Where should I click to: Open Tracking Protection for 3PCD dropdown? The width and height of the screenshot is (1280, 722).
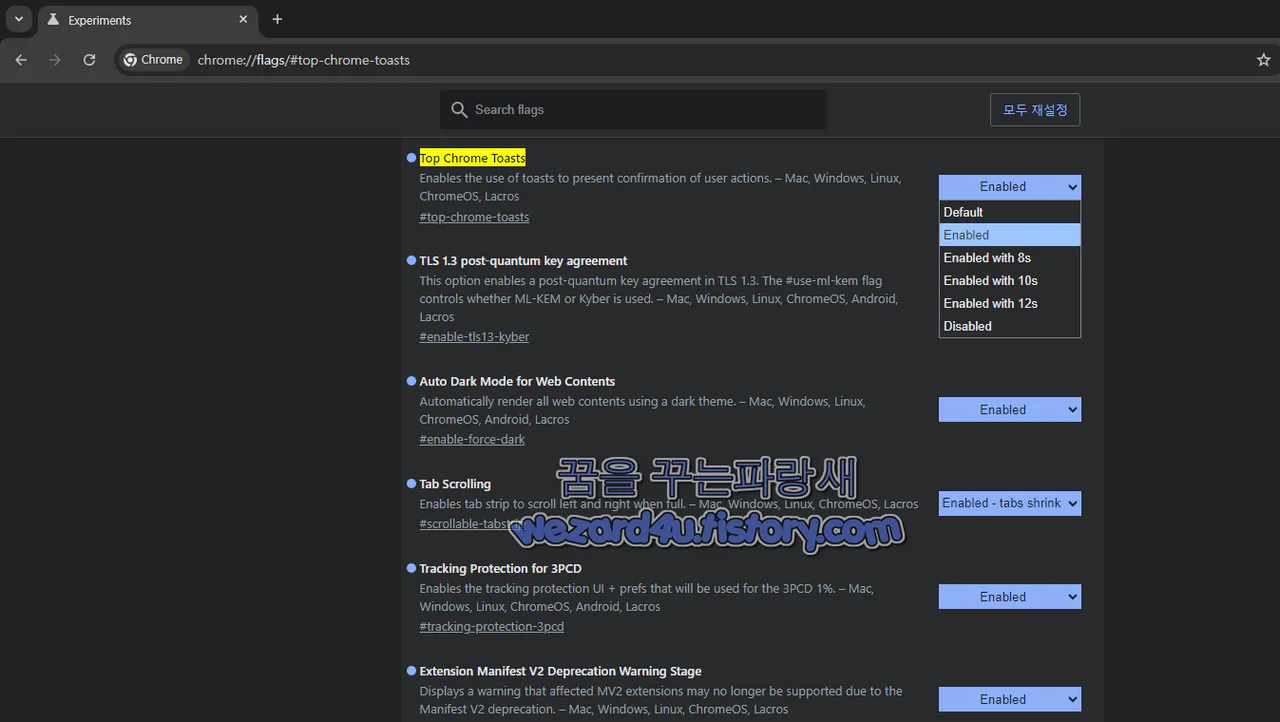[1010, 597]
